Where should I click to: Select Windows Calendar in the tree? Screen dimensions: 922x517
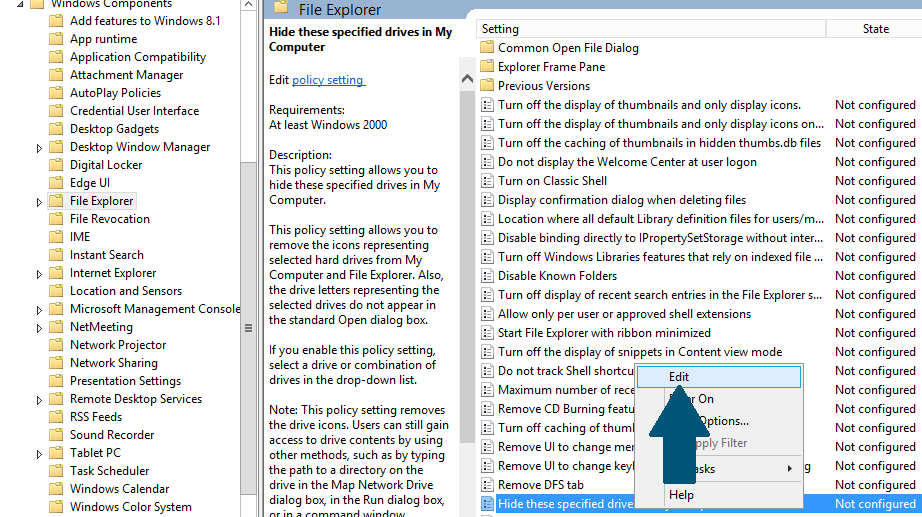pyautogui.click(x=119, y=489)
